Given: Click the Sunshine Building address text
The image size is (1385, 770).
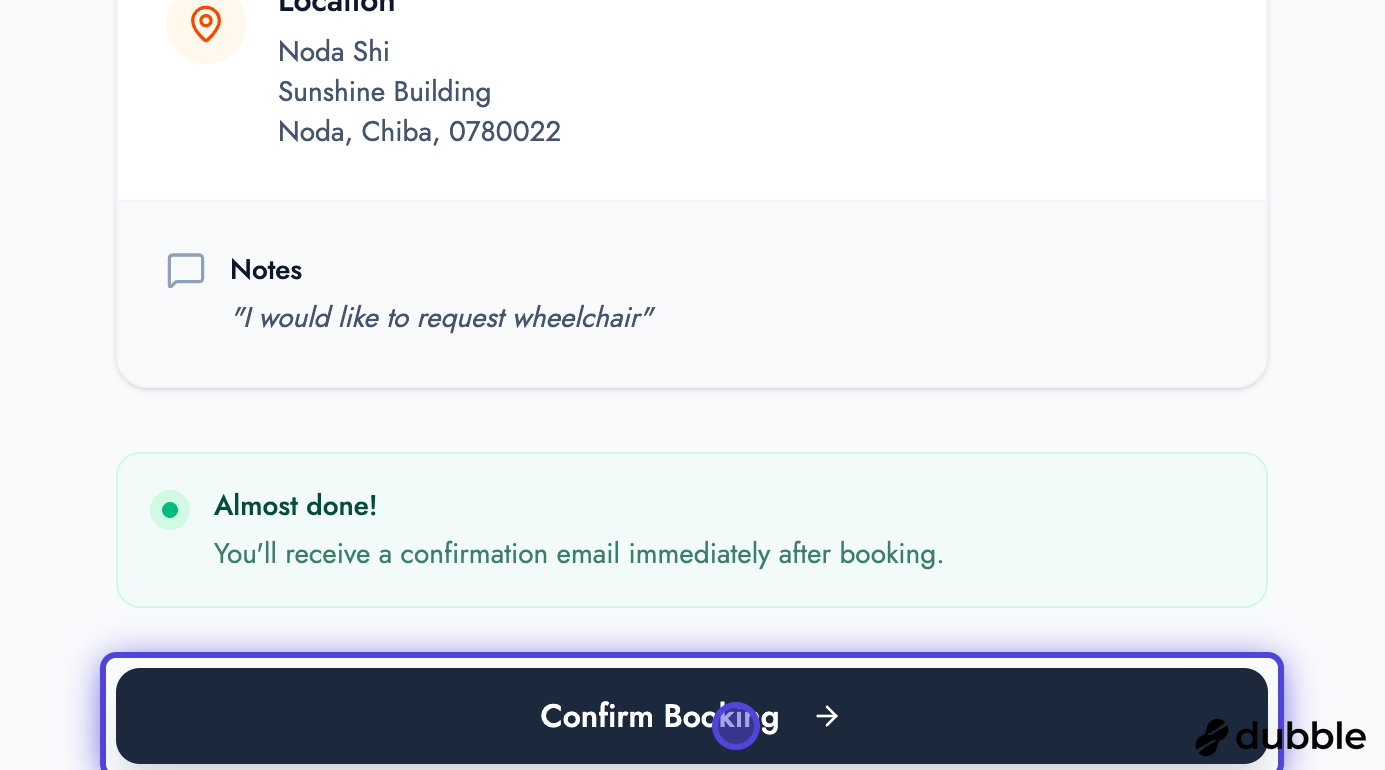Looking at the screenshot, I should click(x=385, y=92).
